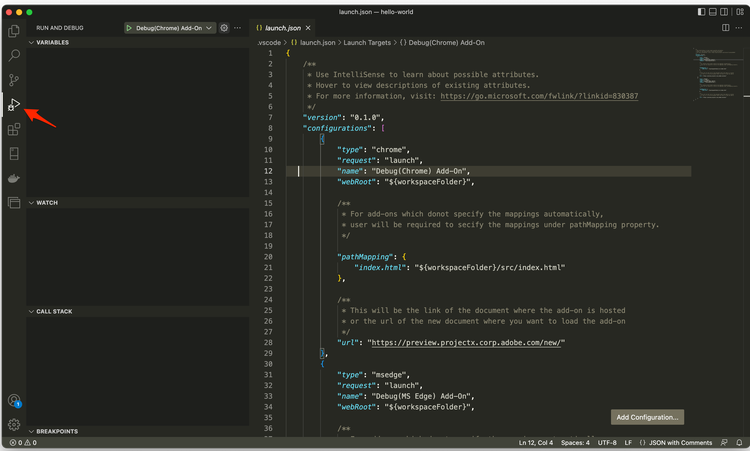
Task: Click "index.html" key on line 21
Action: (380, 268)
